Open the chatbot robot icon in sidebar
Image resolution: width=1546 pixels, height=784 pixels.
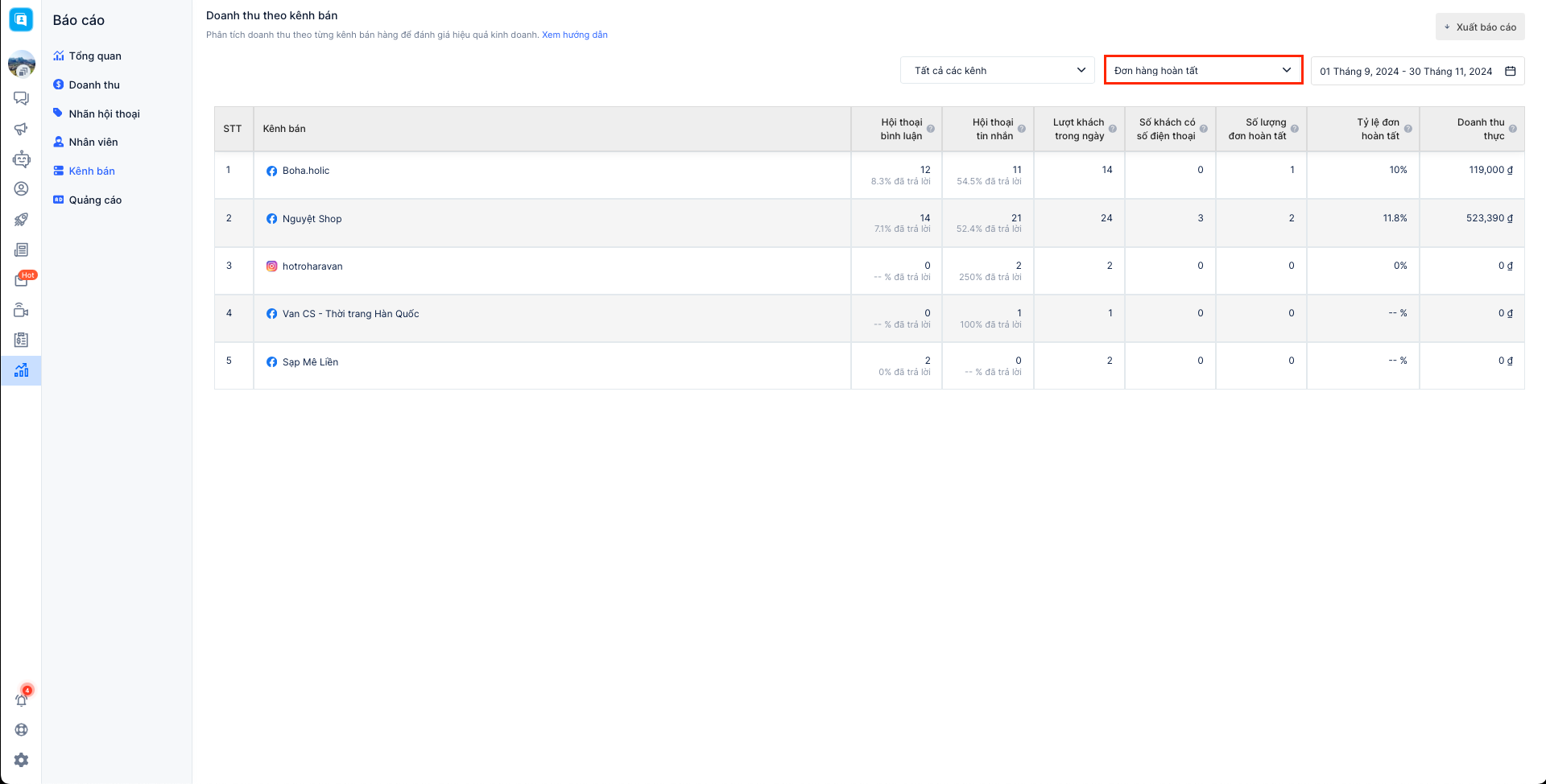point(22,159)
